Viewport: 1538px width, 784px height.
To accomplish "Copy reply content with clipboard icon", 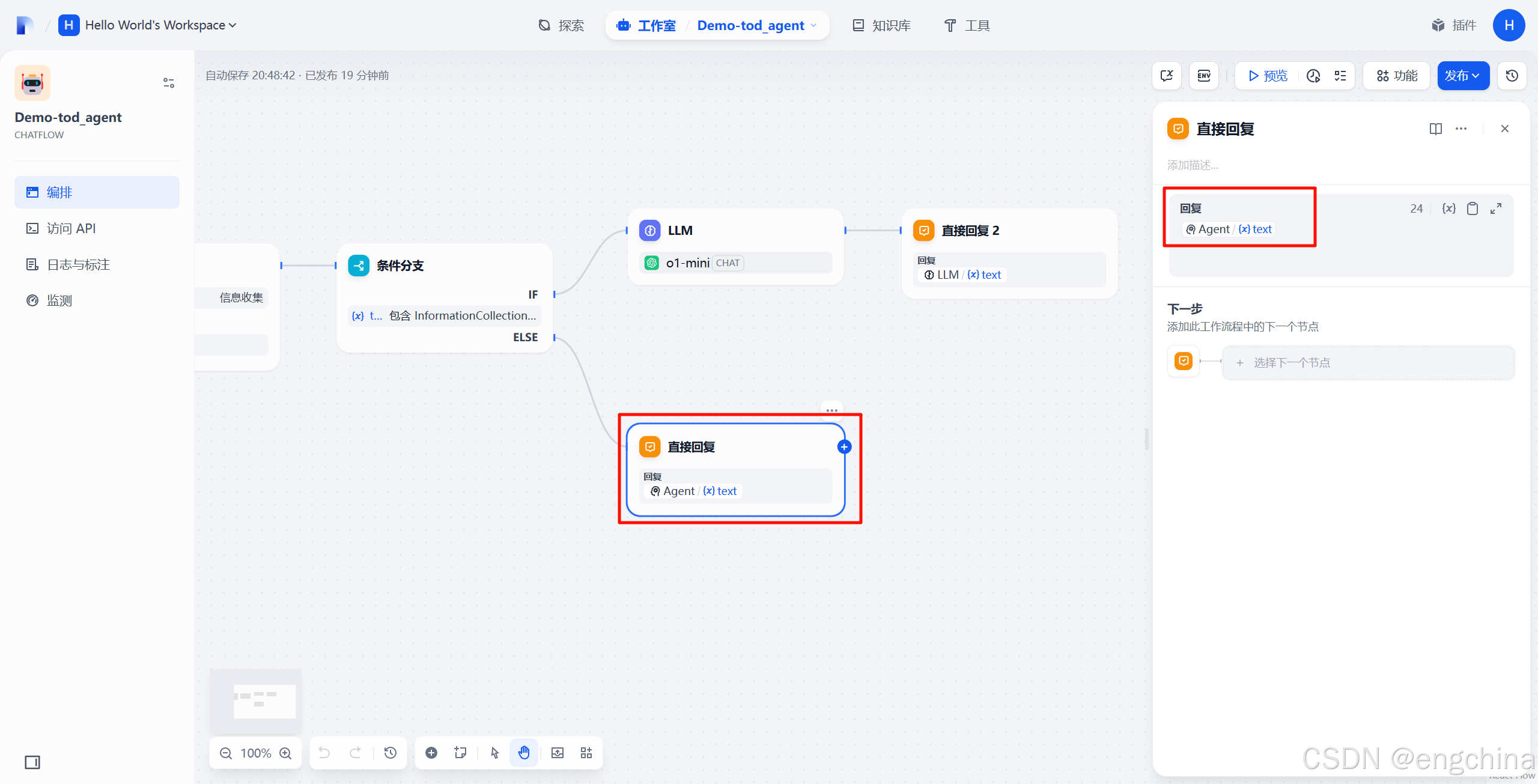I will [x=1473, y=208].
